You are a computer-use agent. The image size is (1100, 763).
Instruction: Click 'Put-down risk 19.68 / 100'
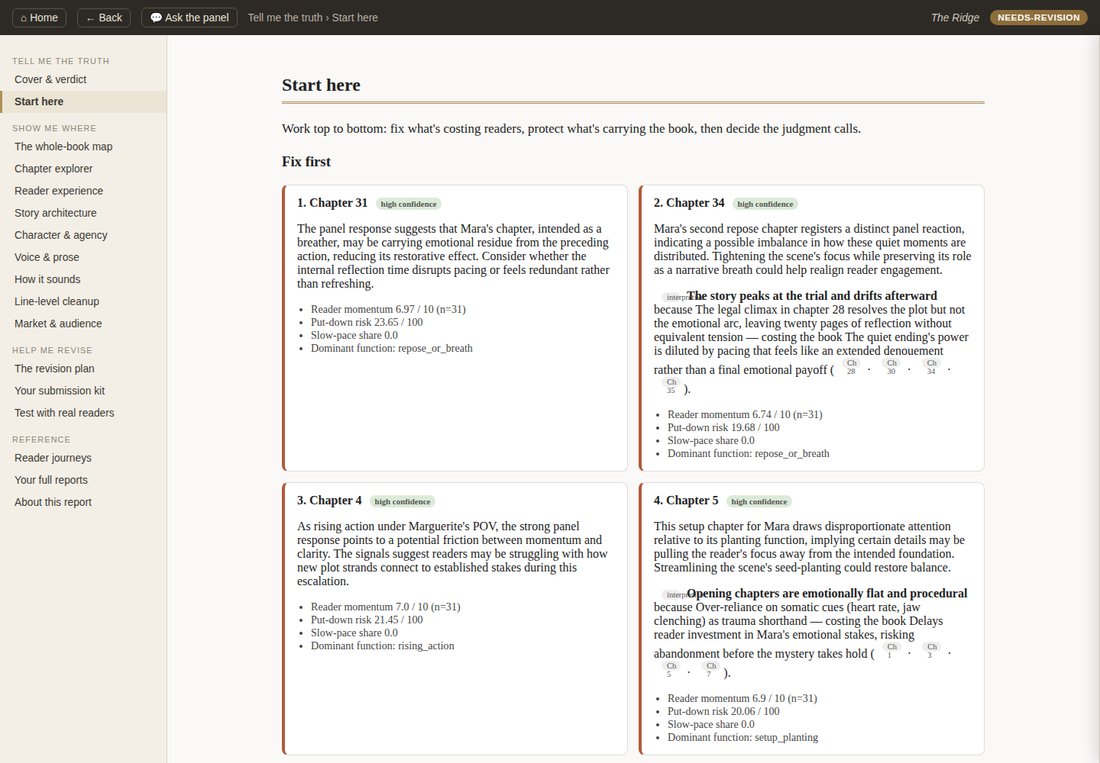(723, 428)
